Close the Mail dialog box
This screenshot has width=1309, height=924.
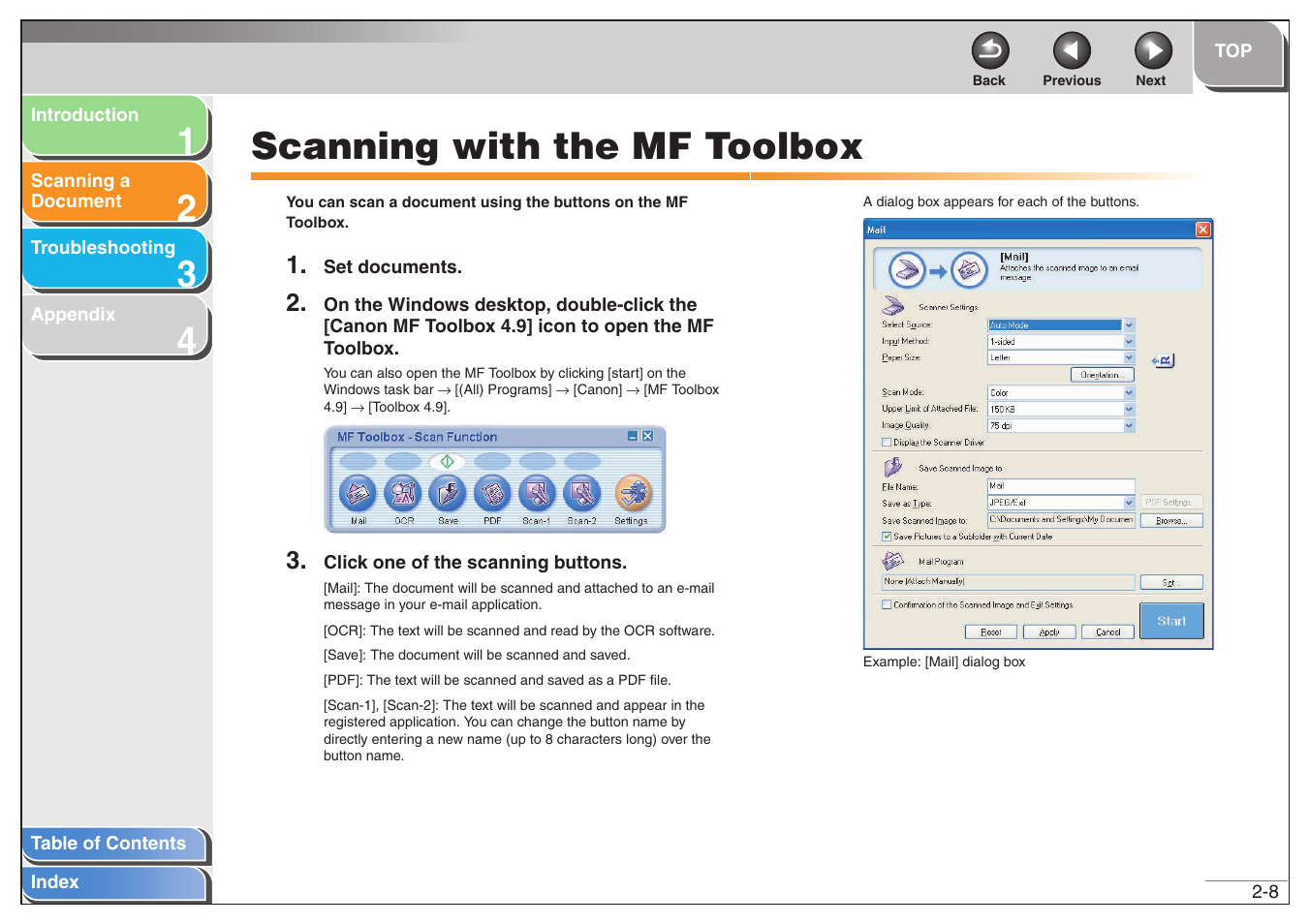point(1202,230)
